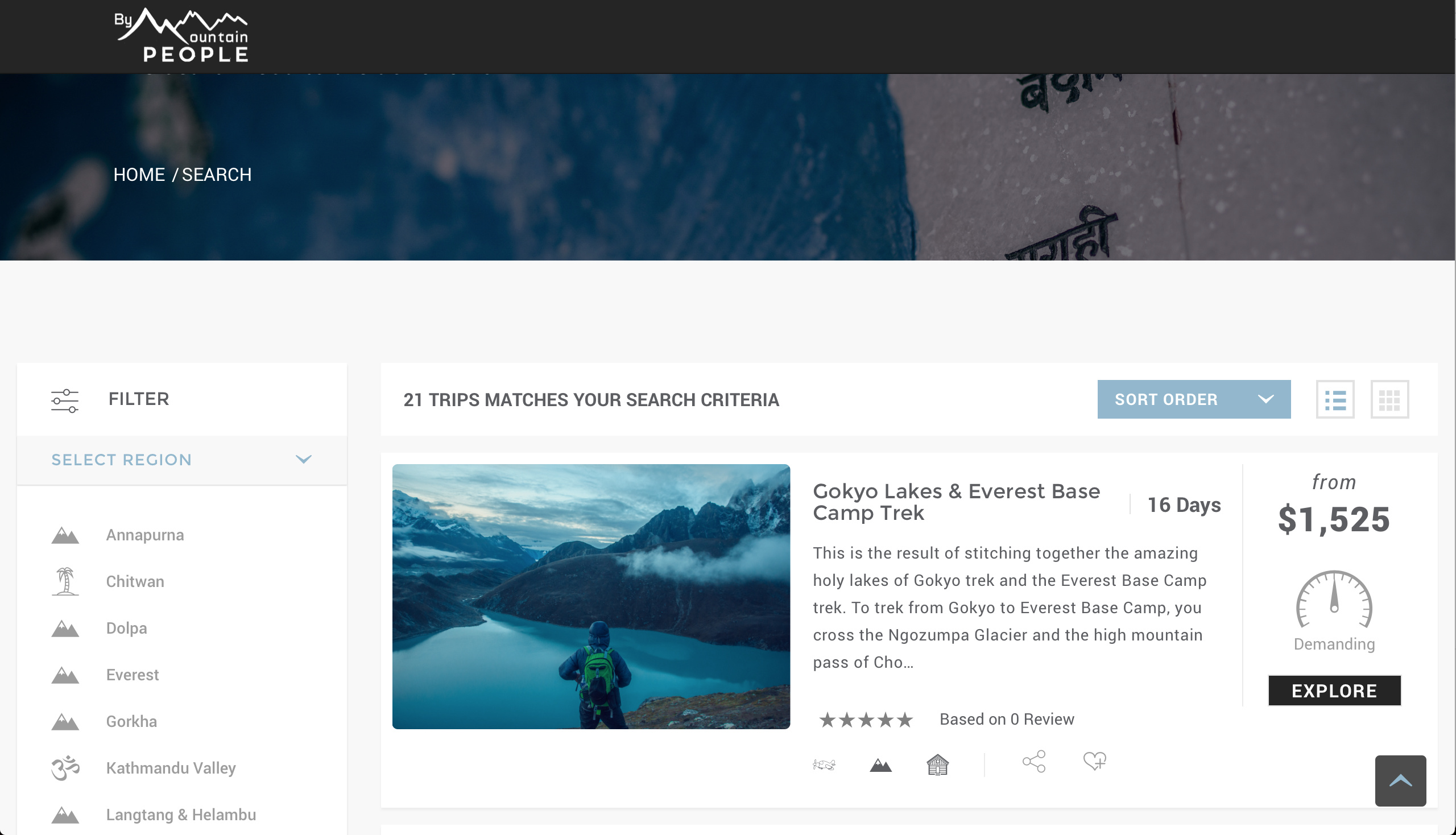Select the Gorkha region filter
1456x835 pixels.
[132, 721]
